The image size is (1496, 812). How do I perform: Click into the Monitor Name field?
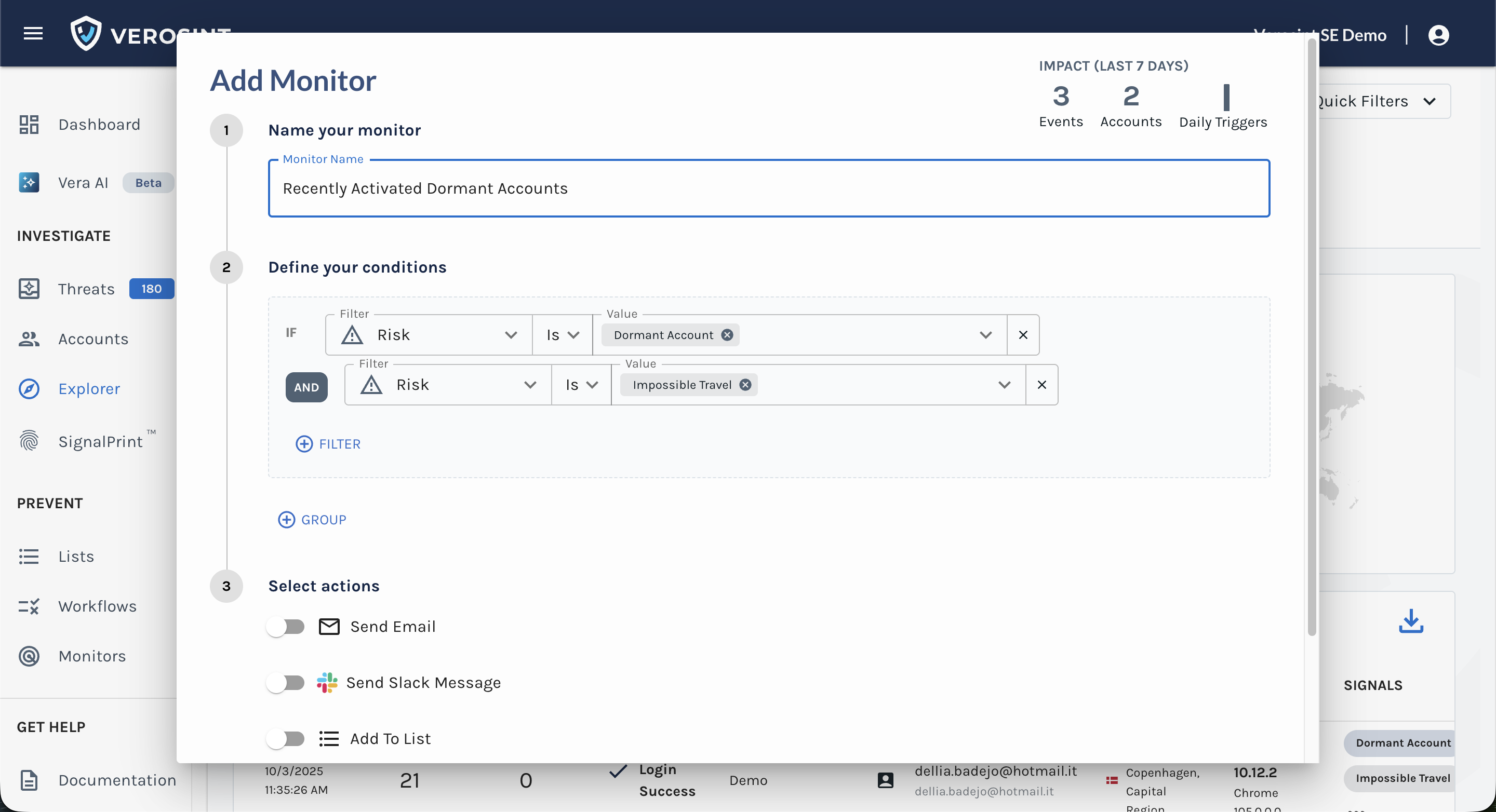[768, 188]
